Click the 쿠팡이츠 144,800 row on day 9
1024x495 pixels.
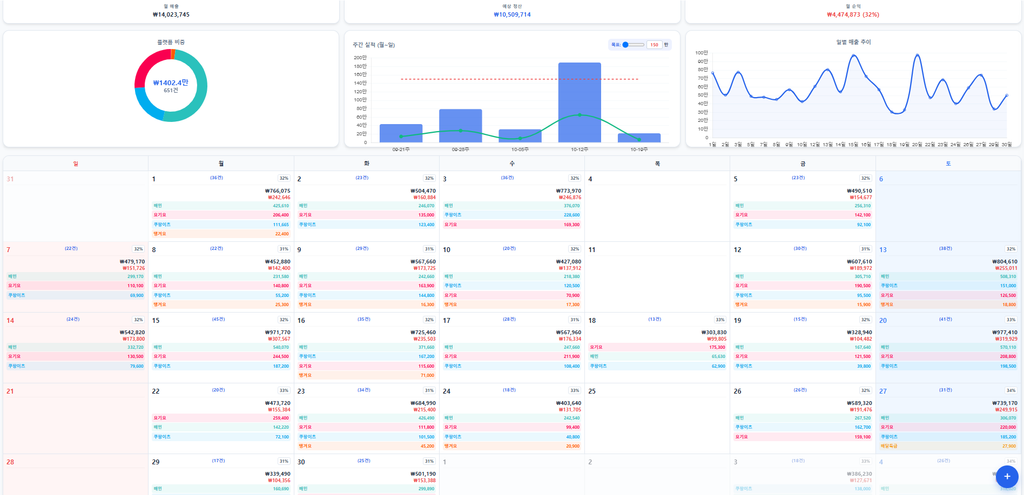(x=367, y=295)
